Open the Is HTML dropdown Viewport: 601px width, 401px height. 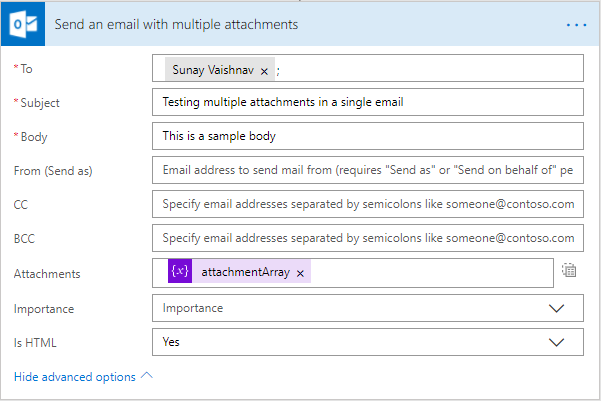point(557,342)
